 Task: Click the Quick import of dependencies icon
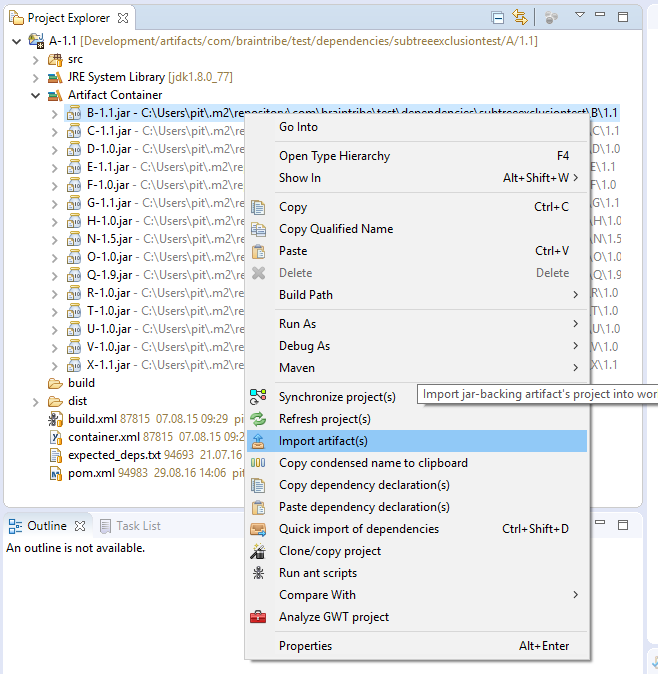[x=258, y=529]
